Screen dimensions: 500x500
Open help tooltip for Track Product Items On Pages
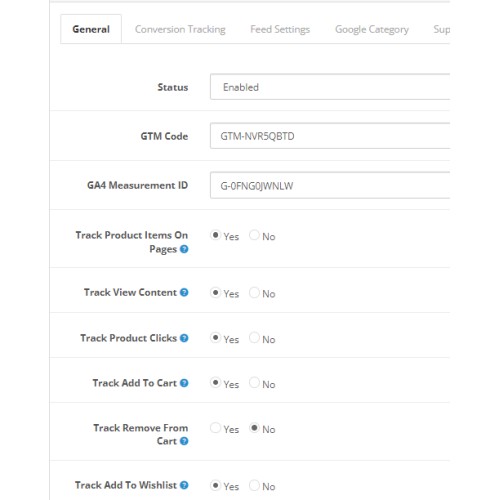point(184,249)
